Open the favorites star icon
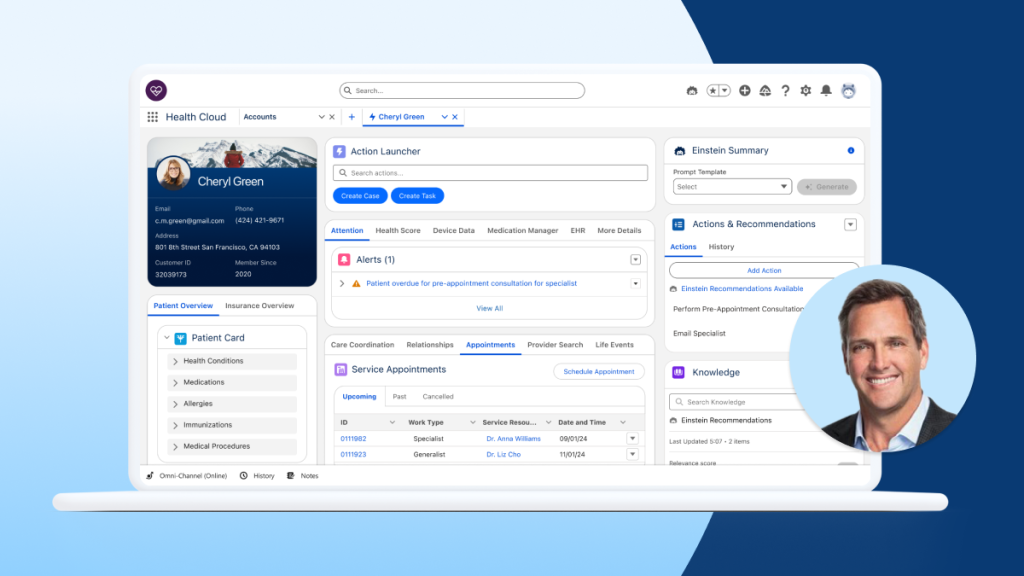Screen dimensions: 1024x576 tap(713, 90)
